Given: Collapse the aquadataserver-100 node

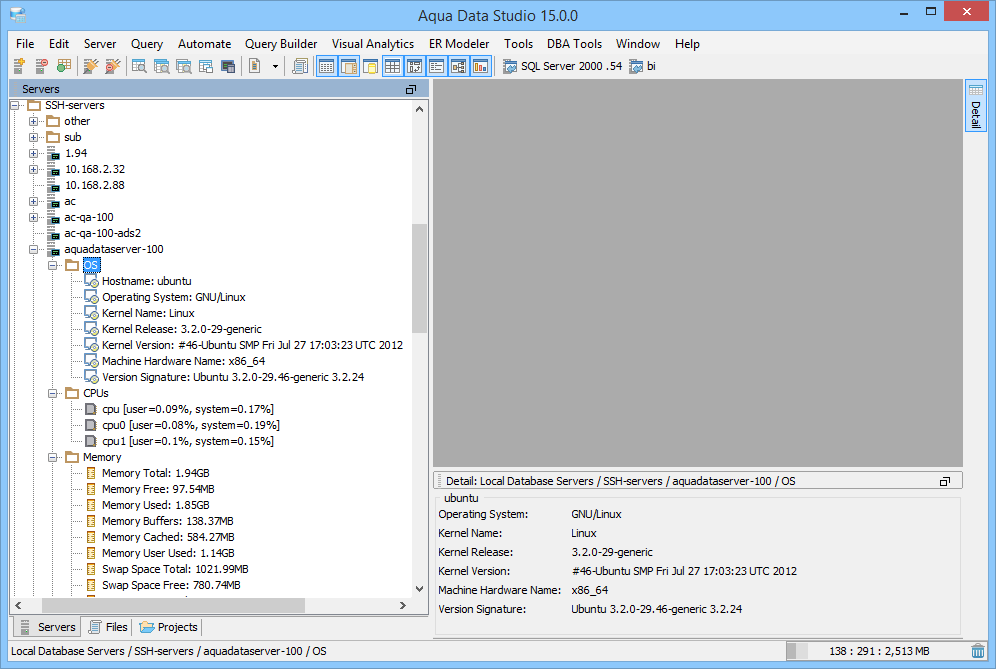Looking at the screenshot, I should click(34, 250).
